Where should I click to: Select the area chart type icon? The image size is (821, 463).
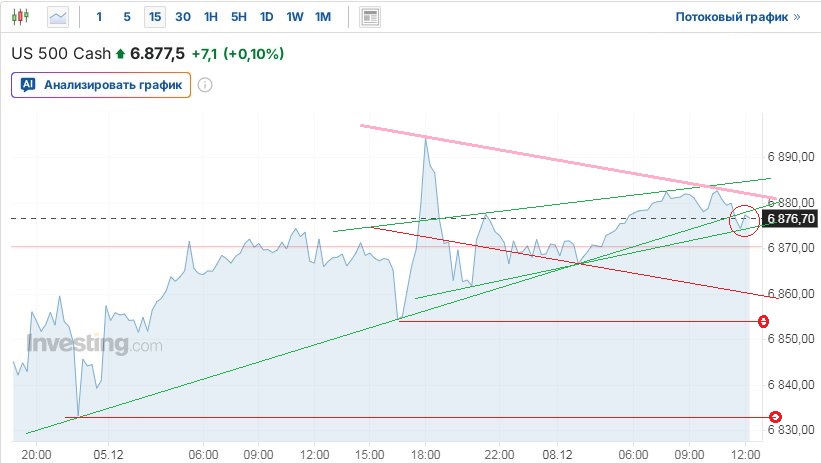59,17
